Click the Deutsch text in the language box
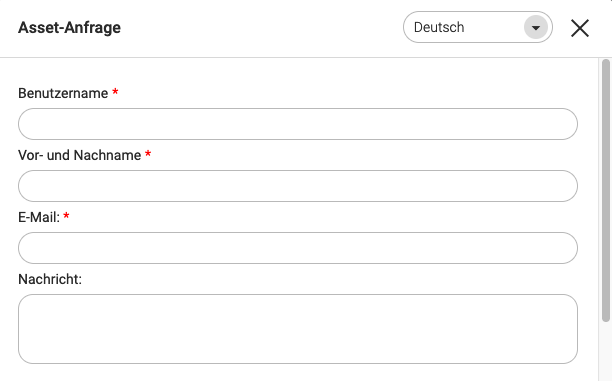Screen dimensions: 612x381 tap(439, 27)
